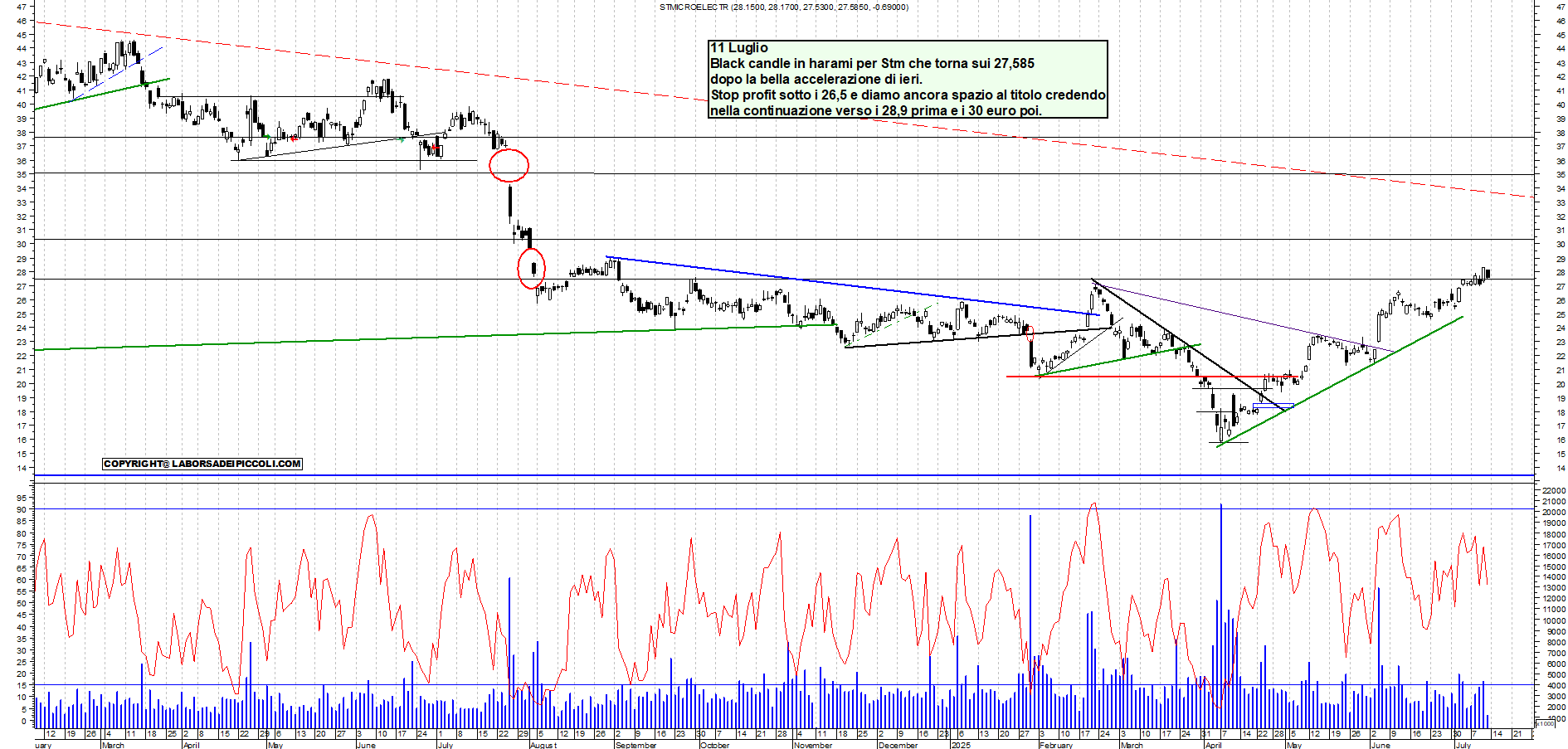The height and width of the screenshot is (749, 1568).
Task: Click the 70 level on the oscillator scale
Action: pos(21,557)
